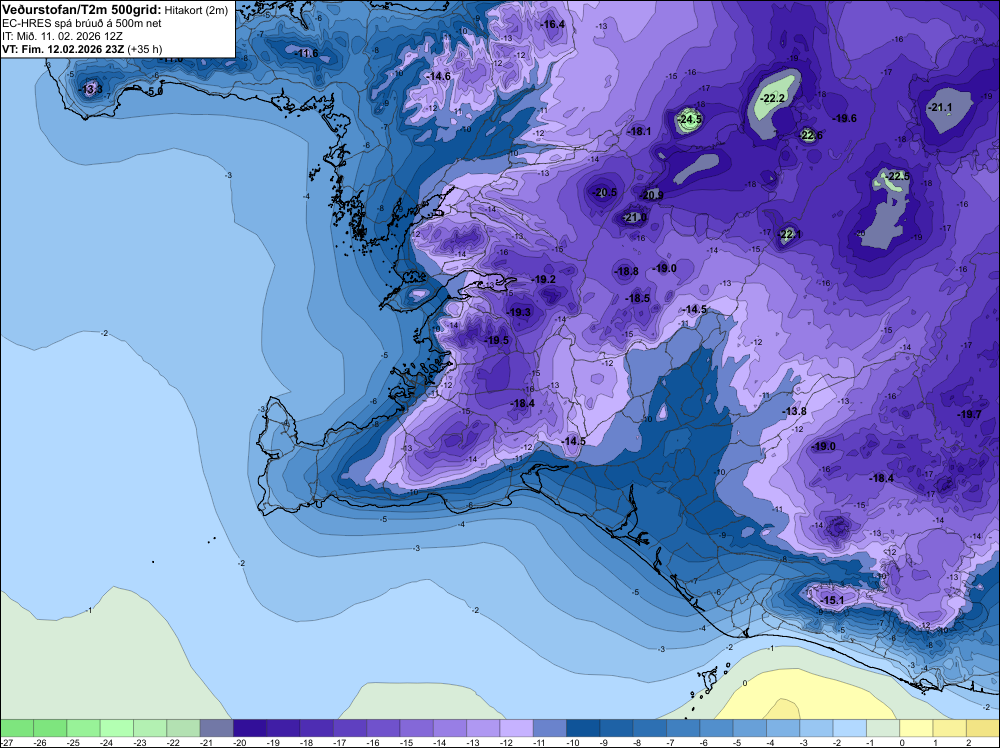Click the 'Veðurstofan/T2m 500grid:' title text
The image size is (1000, 748).
(83, 10)
